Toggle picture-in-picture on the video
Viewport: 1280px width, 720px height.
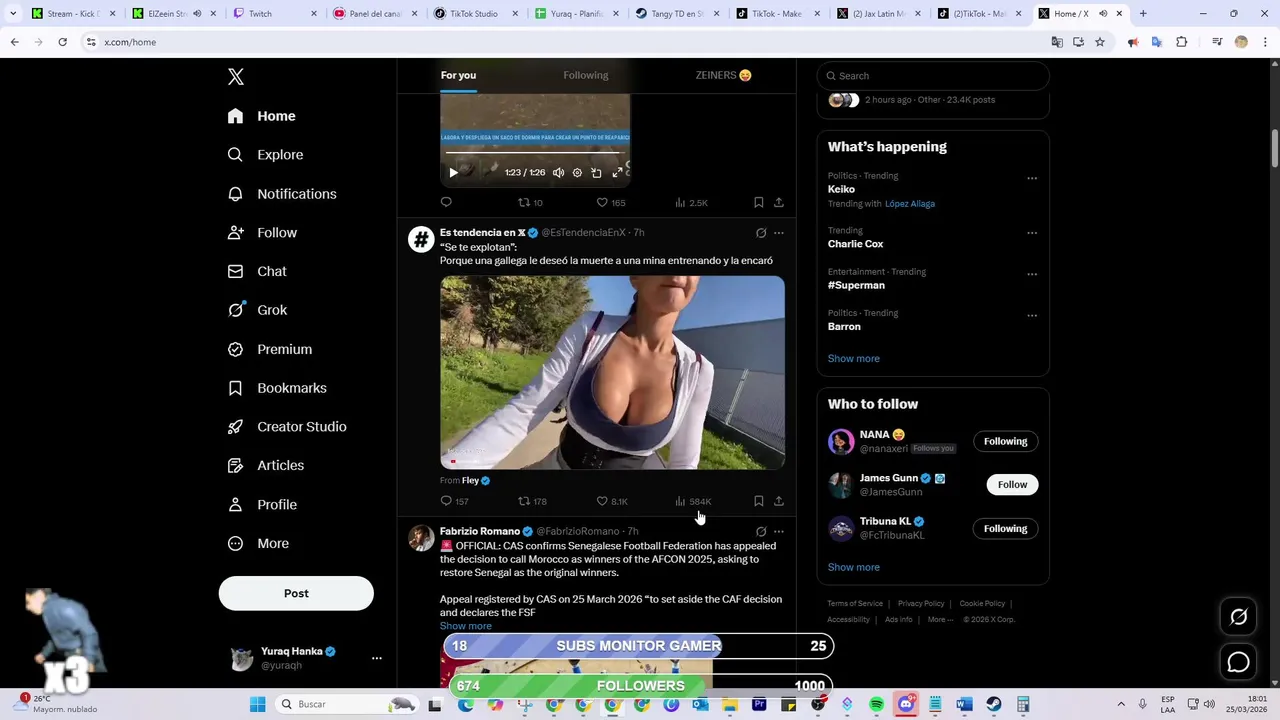596,173
